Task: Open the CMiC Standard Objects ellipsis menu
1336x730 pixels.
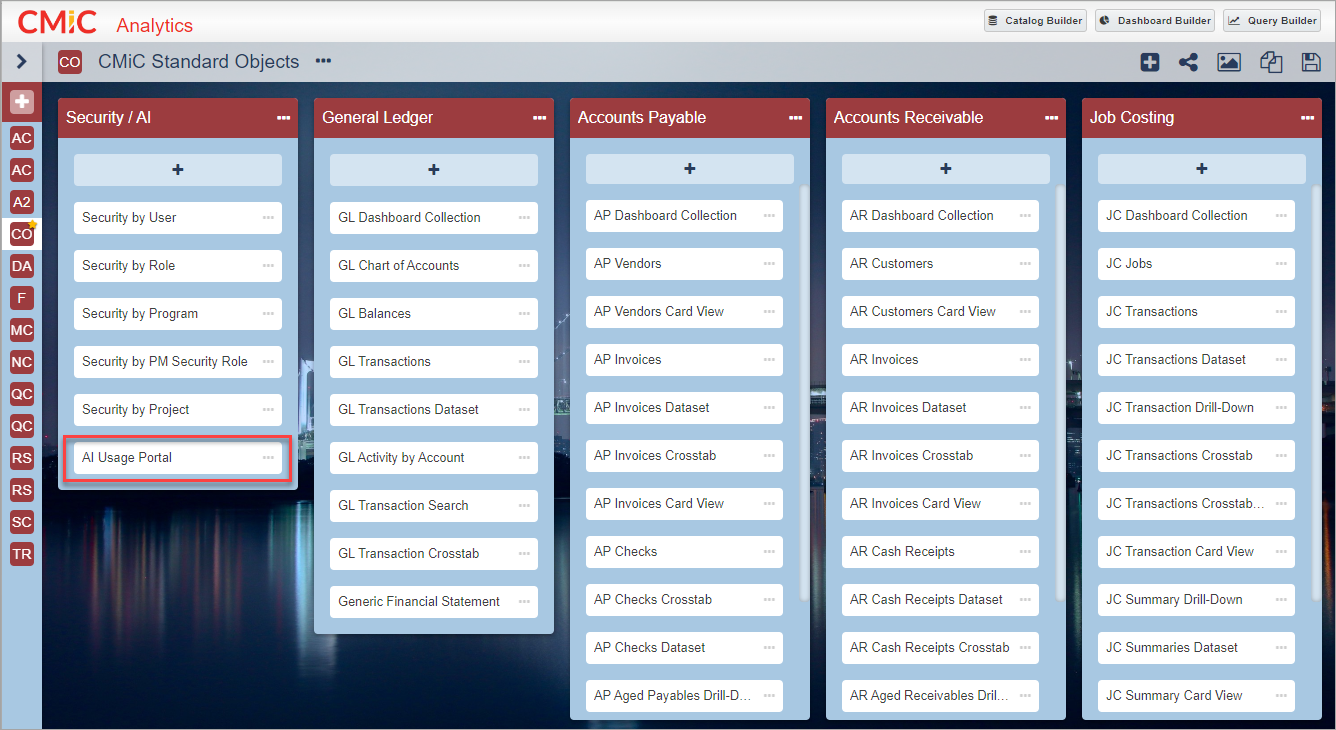Action: pos(323,61)
